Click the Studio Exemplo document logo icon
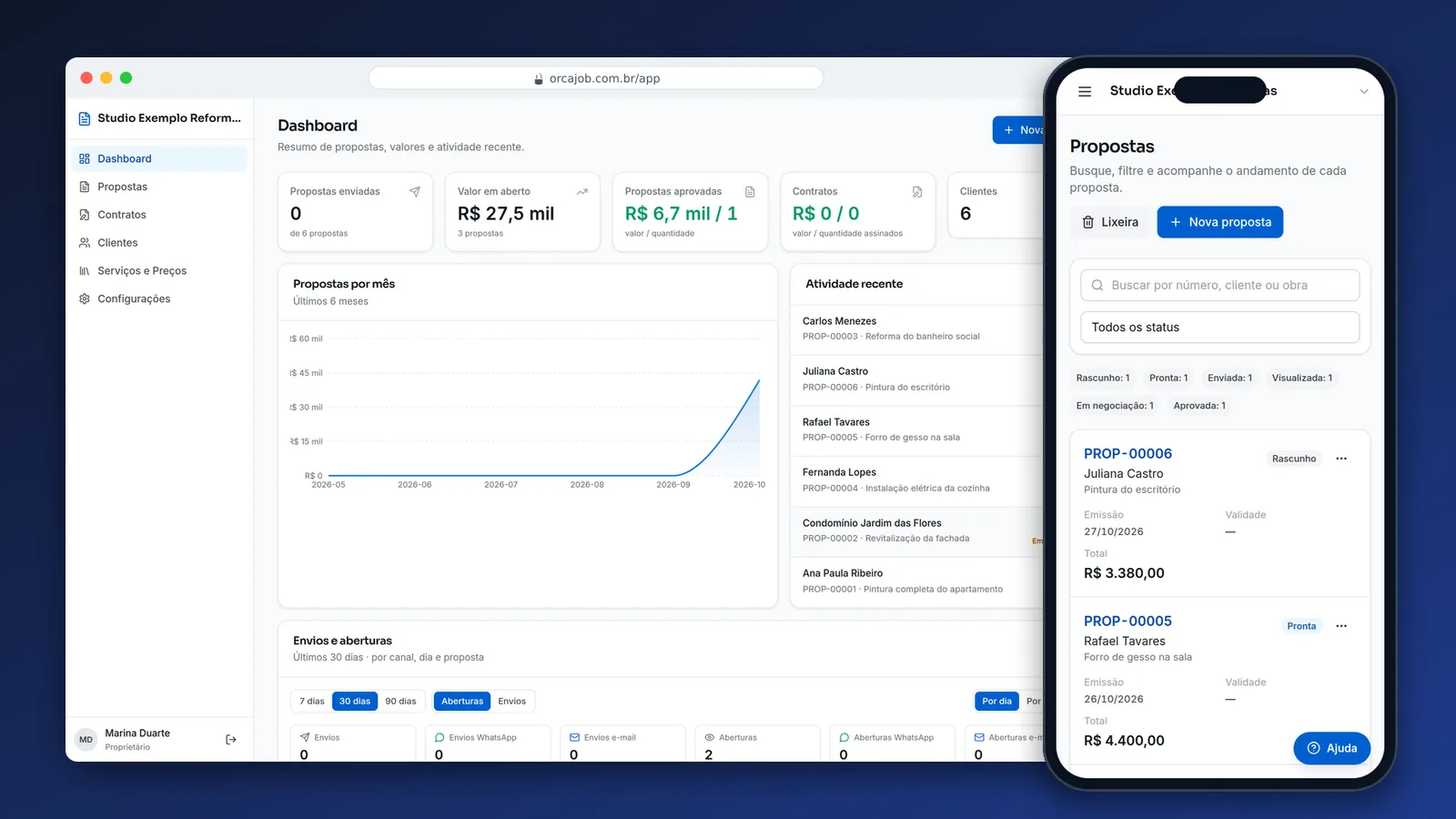This screenshot has width=1456, height=819. coord(85,118)
